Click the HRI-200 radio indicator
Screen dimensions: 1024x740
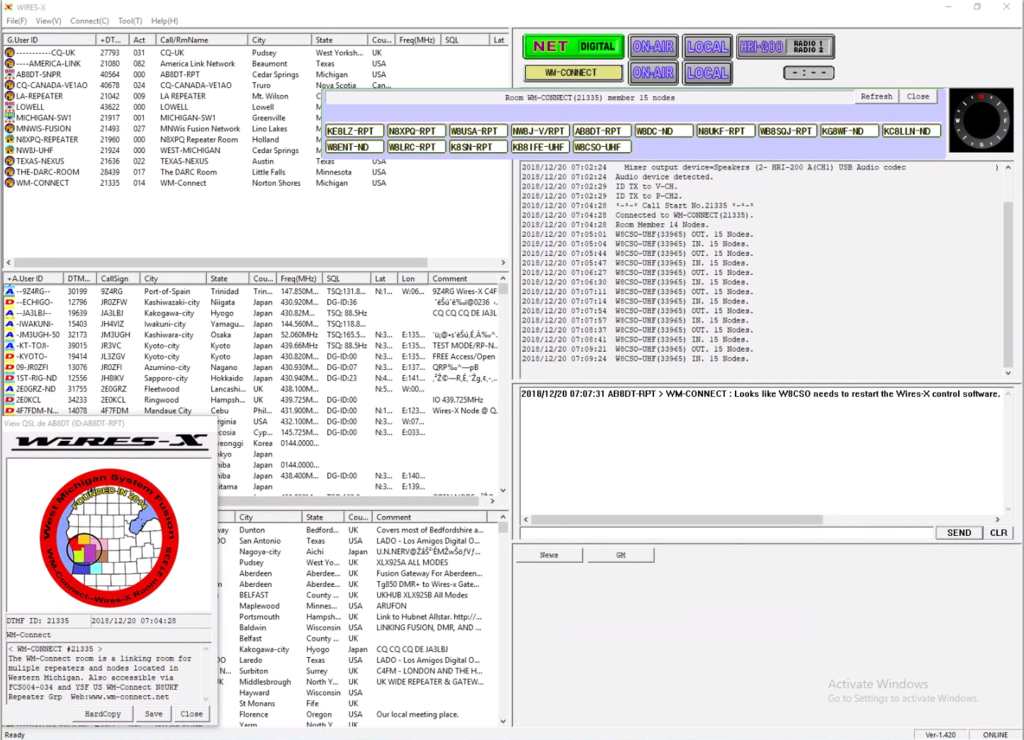(x=785, y=46)
